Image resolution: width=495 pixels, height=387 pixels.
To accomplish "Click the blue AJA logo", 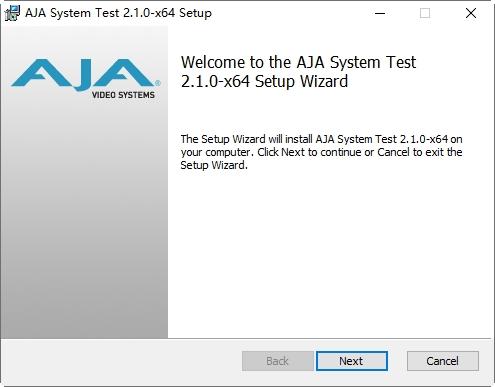I will (83, 75).
